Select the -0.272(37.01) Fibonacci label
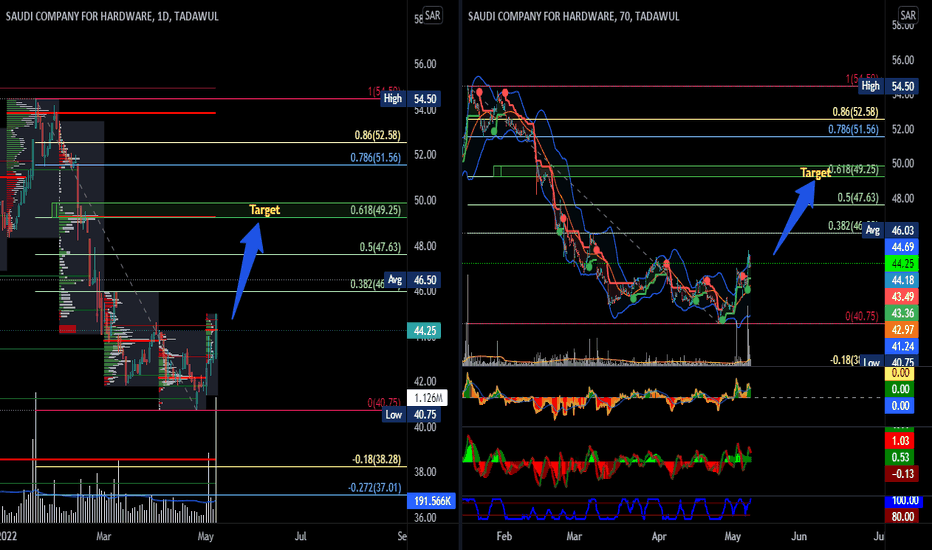The height and width of the screenshot is (550, 932). (374, 488)
